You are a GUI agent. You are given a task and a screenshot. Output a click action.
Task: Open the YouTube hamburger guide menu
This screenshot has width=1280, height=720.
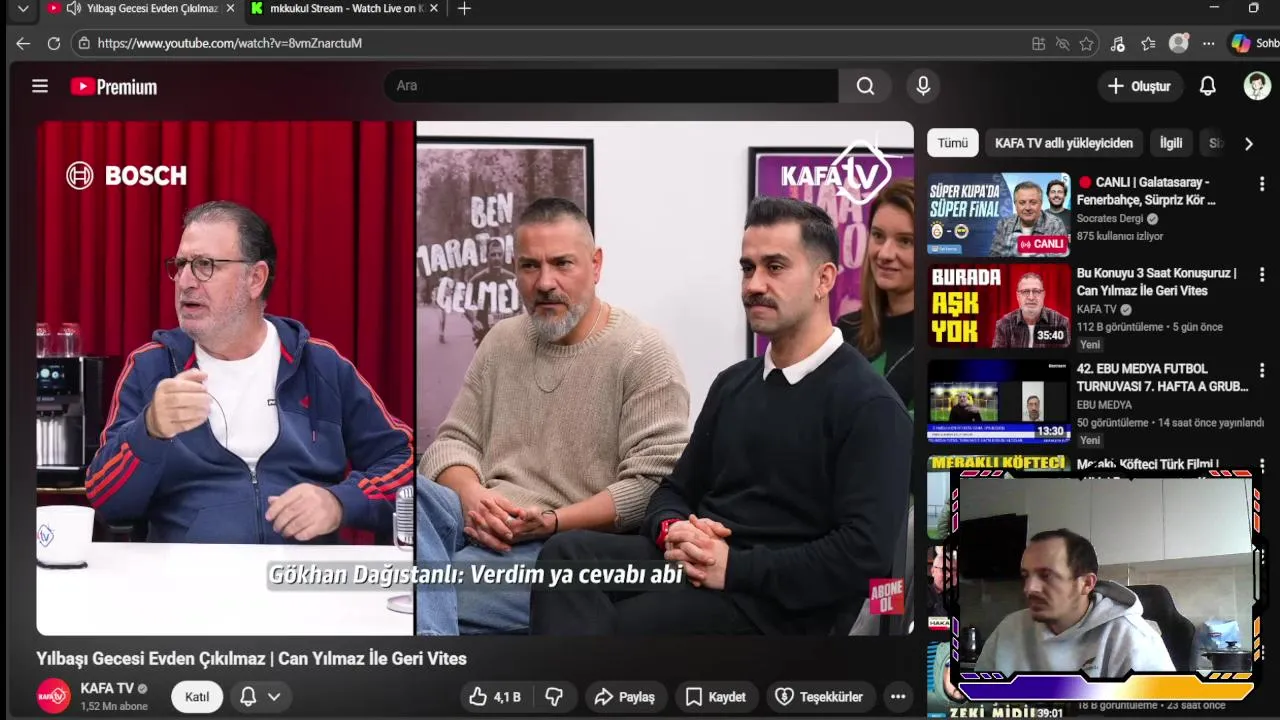pos(40,86)
